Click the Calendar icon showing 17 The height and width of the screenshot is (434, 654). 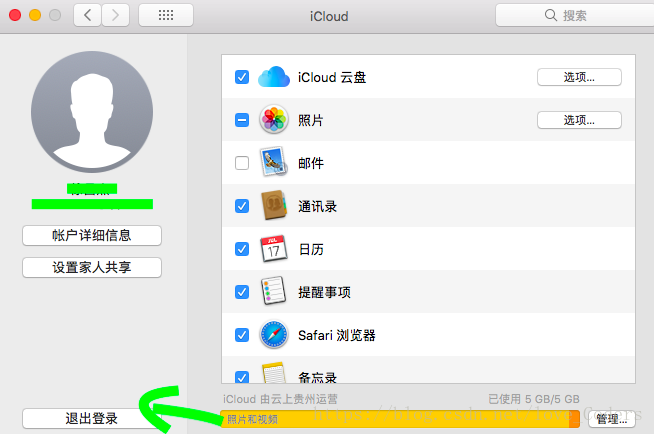click(x=274, y=248)
